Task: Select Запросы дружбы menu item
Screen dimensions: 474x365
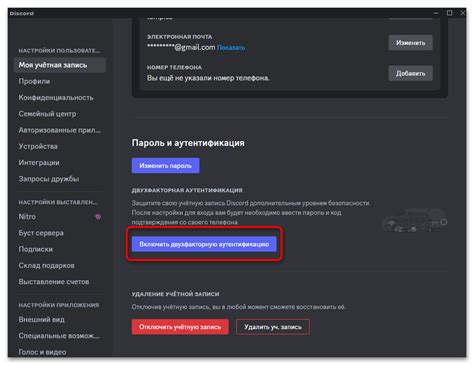Action: pos(49,179)
